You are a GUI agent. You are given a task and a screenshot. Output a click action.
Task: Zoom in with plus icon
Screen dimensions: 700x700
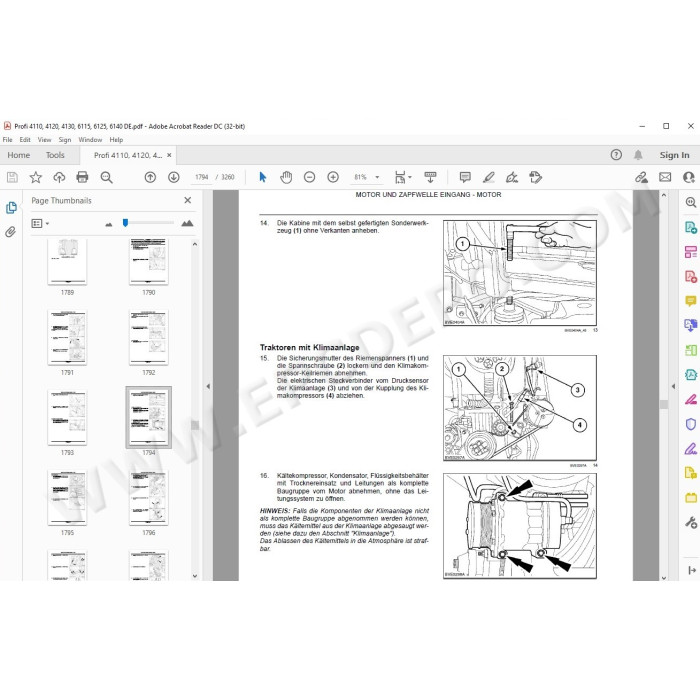pyautogui.click(x=333, y=177)
